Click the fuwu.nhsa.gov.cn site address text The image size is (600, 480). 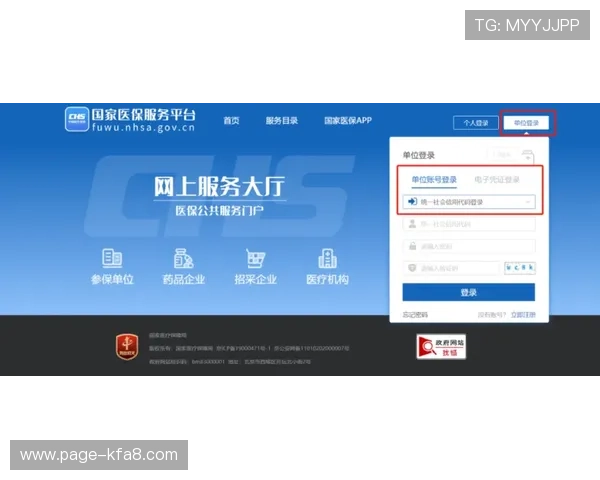click(x=143, y=127)
